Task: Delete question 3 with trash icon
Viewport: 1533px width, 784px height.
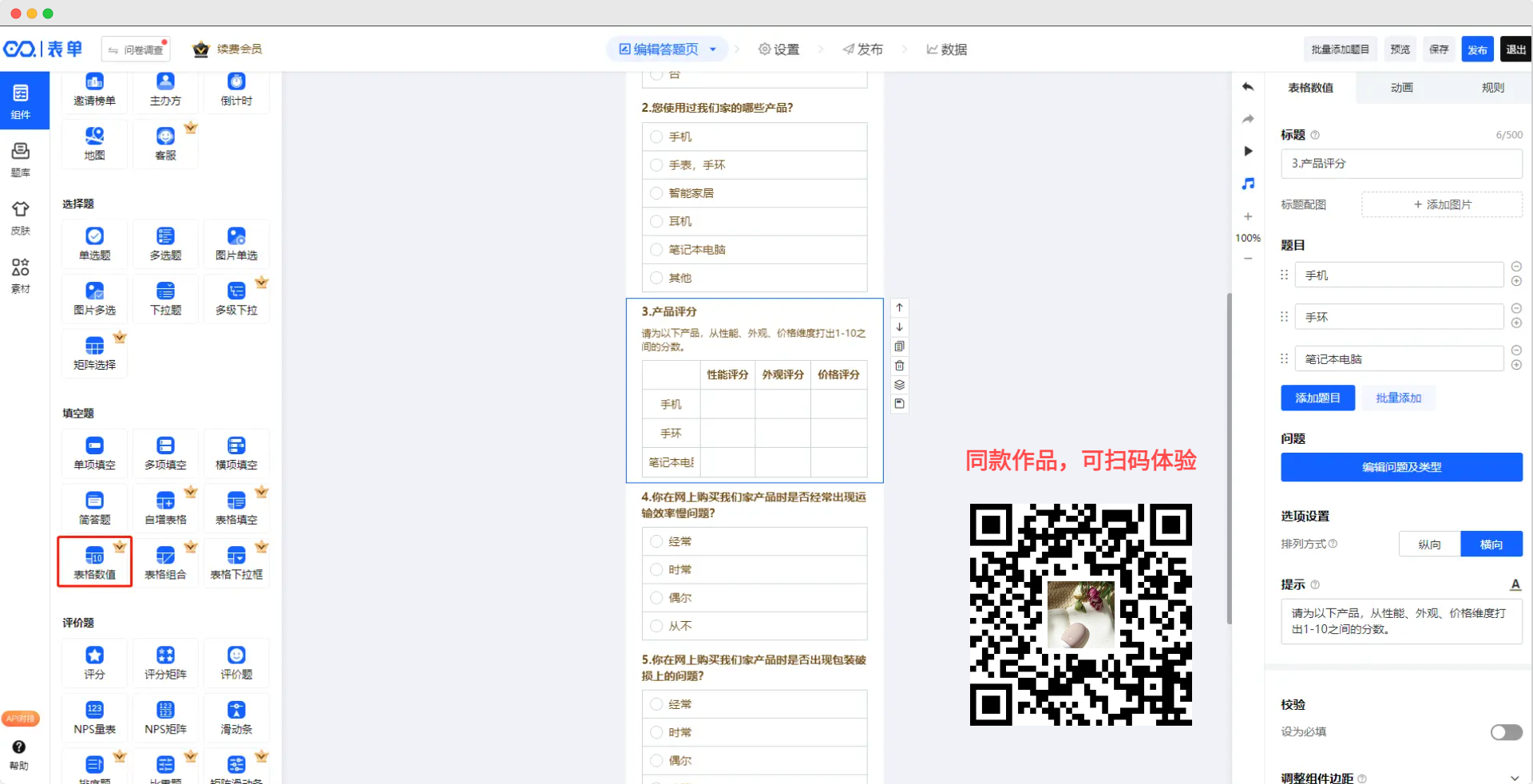Action: point(900,366)
